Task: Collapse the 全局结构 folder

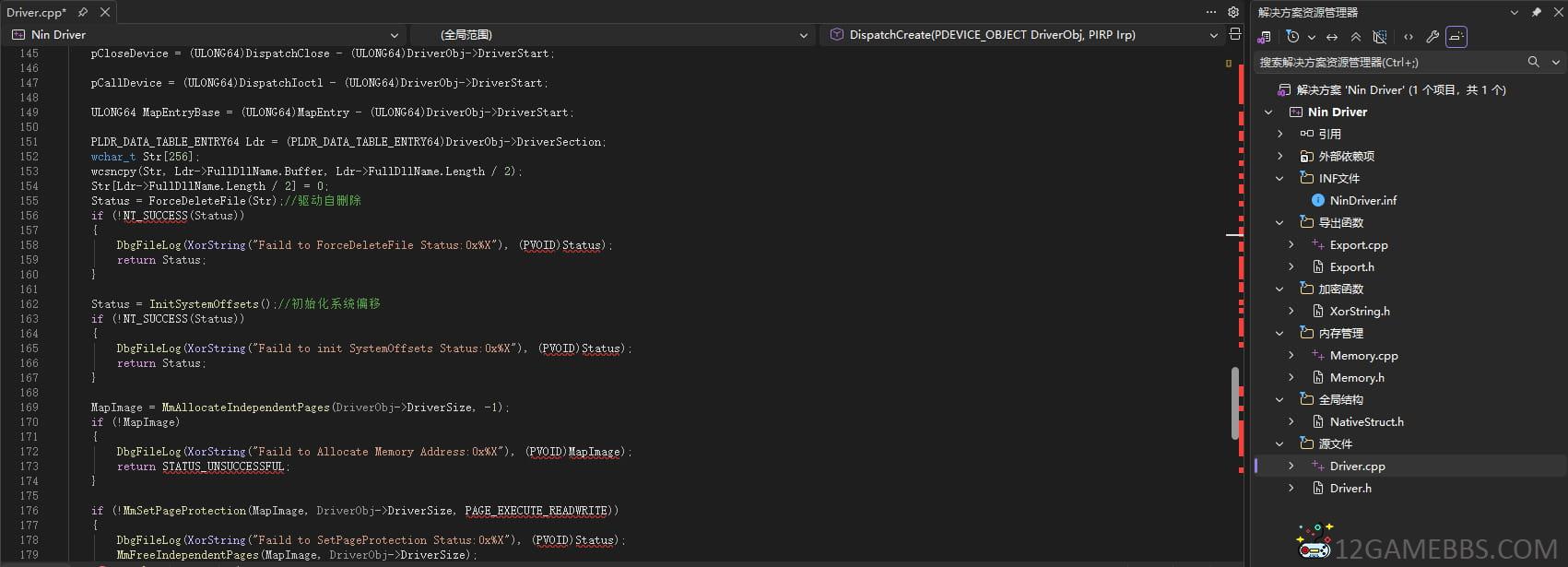Action: (x=1279, y=399)
